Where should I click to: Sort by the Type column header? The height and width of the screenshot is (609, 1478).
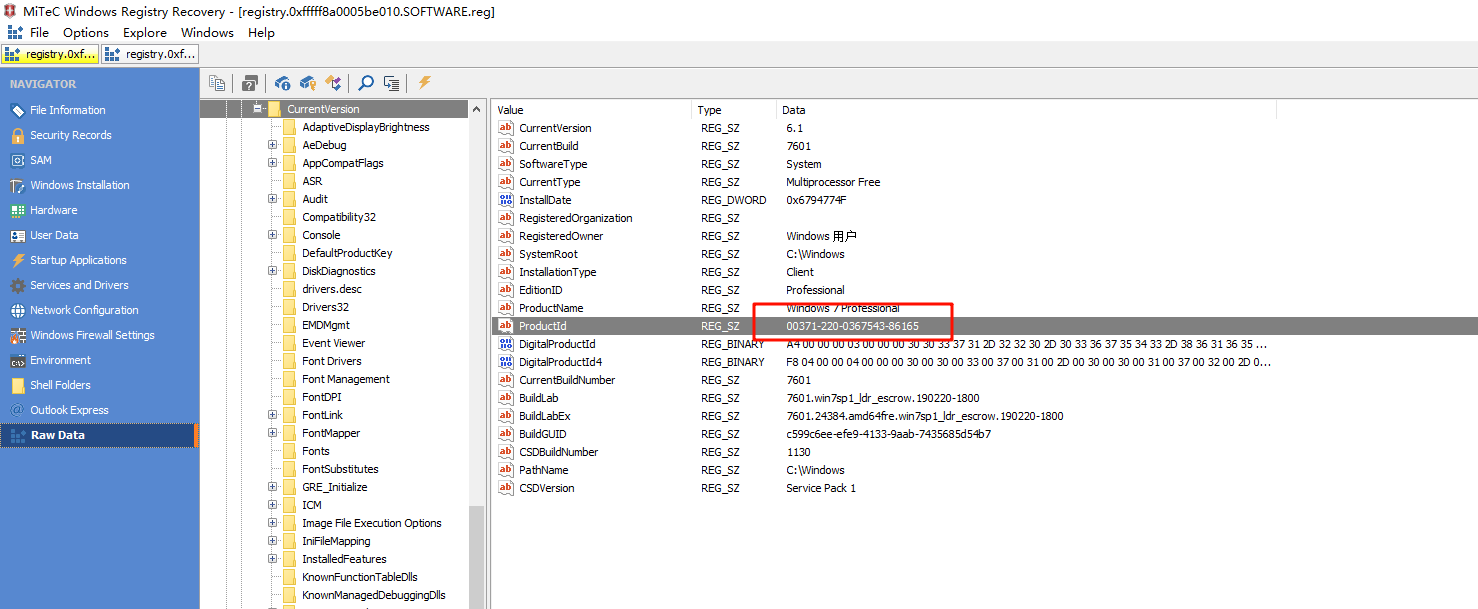734,110
